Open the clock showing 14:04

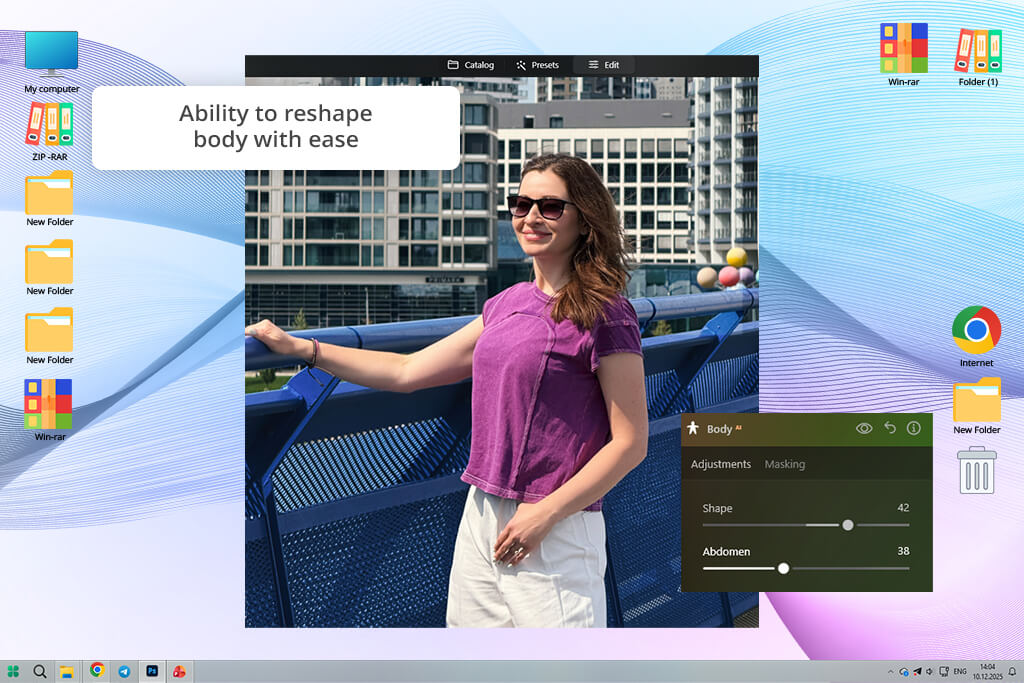pos(987,671)
